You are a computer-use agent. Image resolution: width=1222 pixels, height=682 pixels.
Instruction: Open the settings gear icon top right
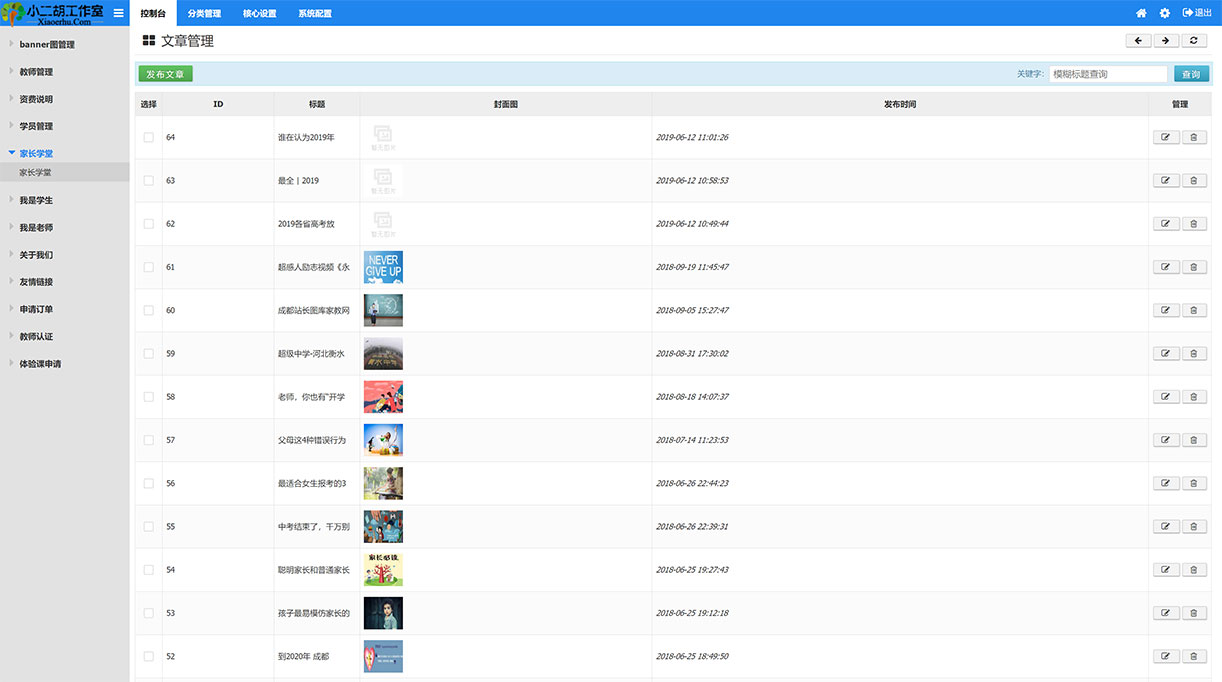tap(1164, 12)
